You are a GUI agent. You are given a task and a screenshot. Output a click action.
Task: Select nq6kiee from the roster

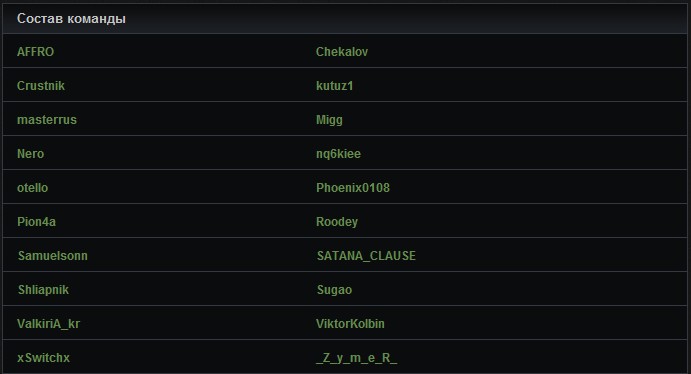coord(338,154)
